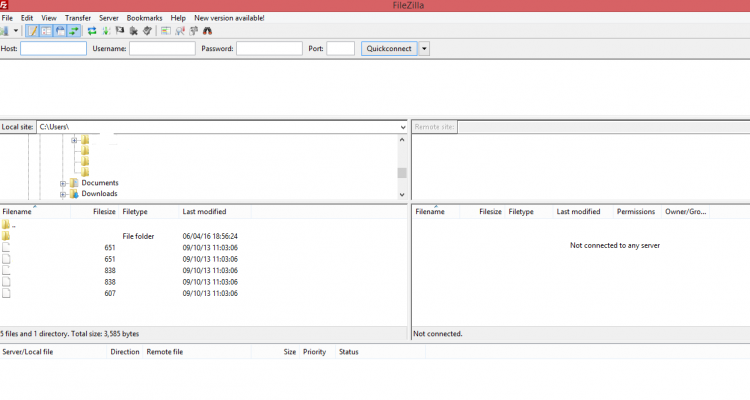750x400 pixels.
Task: Open the Transfer menu
Action: pos(78,18)
